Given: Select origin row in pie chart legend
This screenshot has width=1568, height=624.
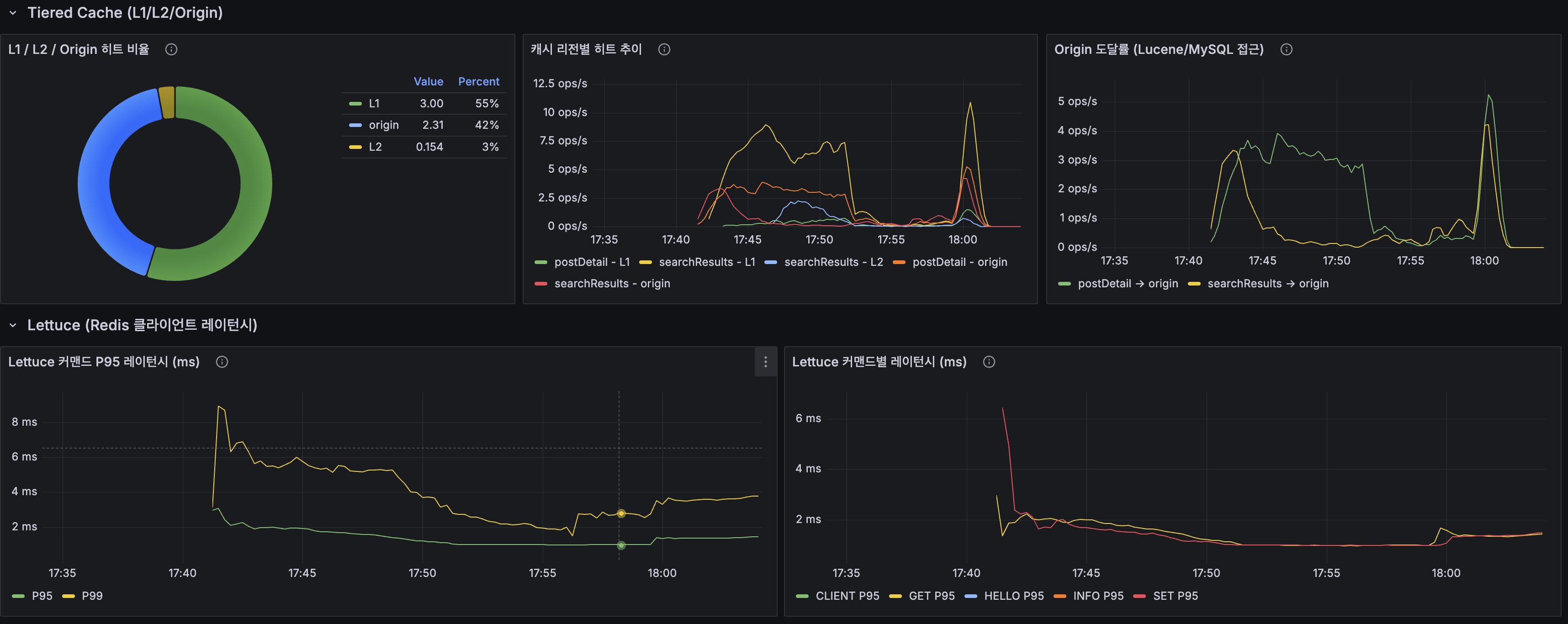Looking at the screenshot, I should (x=383, y=125).
